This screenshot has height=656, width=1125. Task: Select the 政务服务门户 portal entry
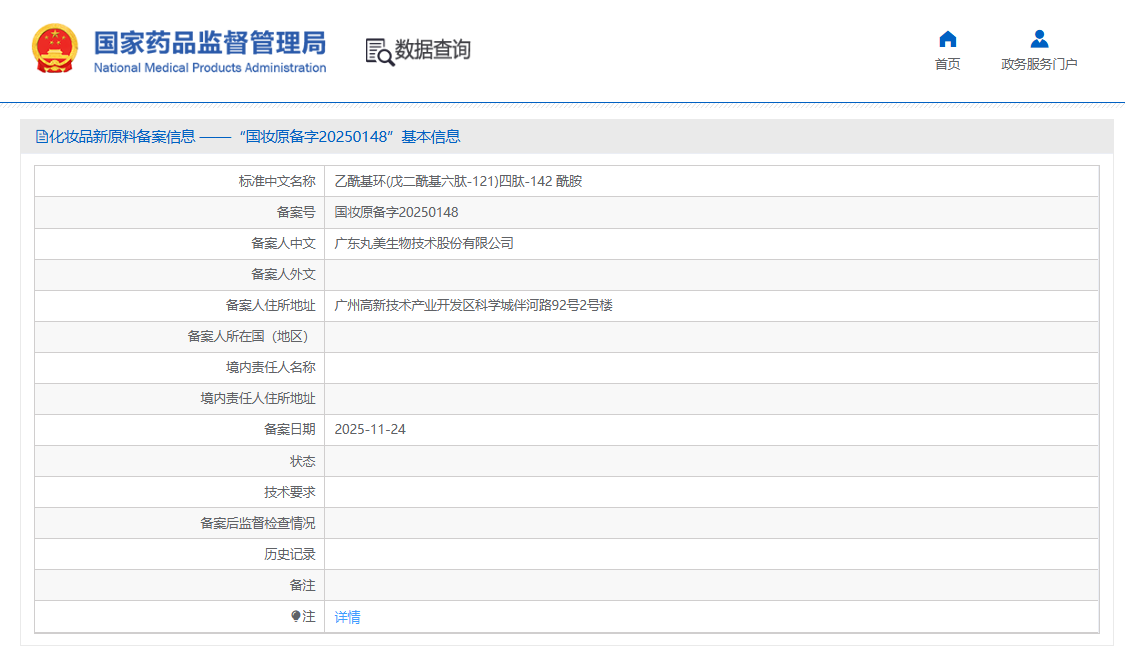click(1038, 62)
